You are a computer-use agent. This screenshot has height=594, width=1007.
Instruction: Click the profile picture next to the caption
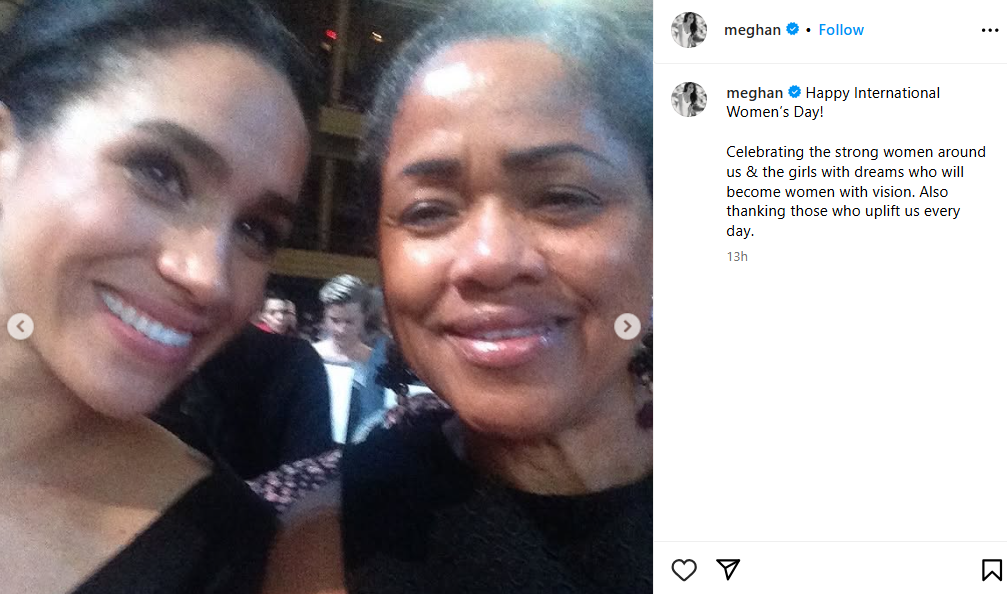[689, 99]
